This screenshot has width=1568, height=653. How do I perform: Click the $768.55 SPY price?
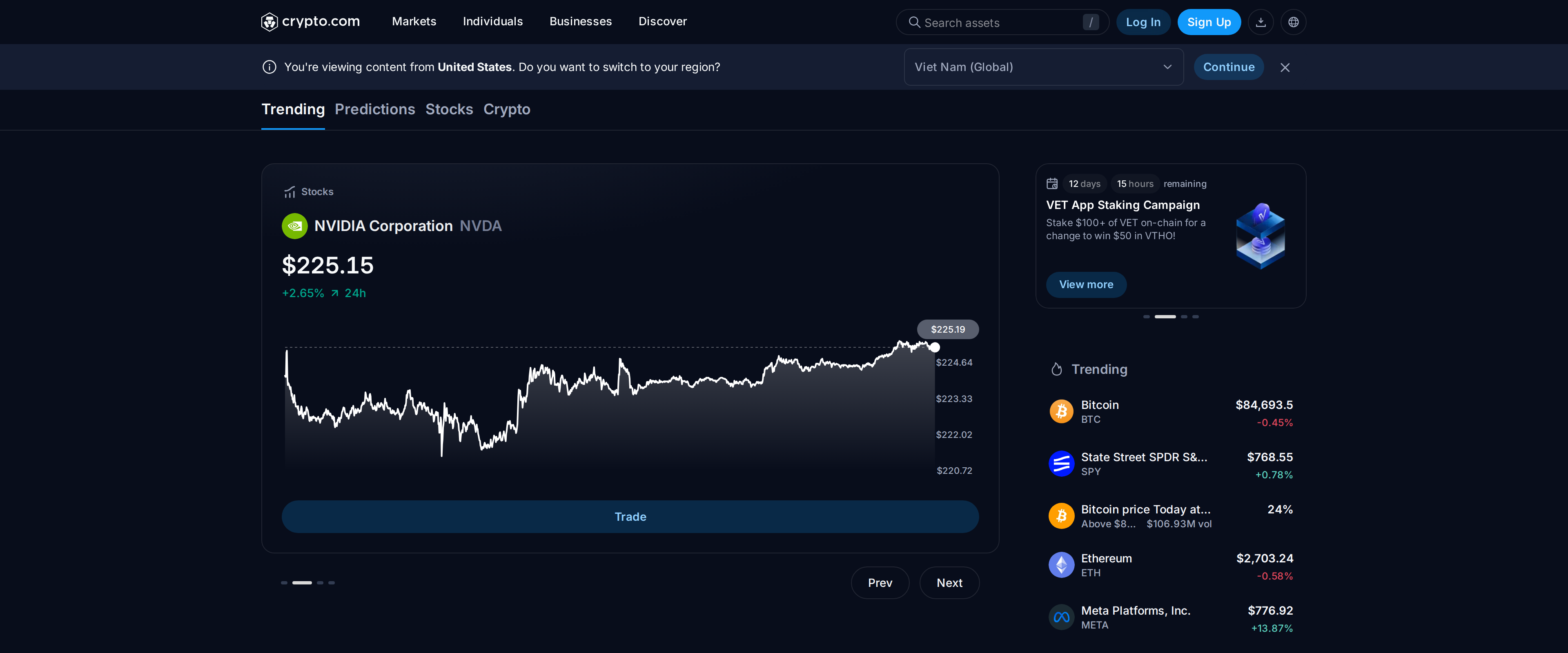pyautogui.click(x=1269, y=457)
